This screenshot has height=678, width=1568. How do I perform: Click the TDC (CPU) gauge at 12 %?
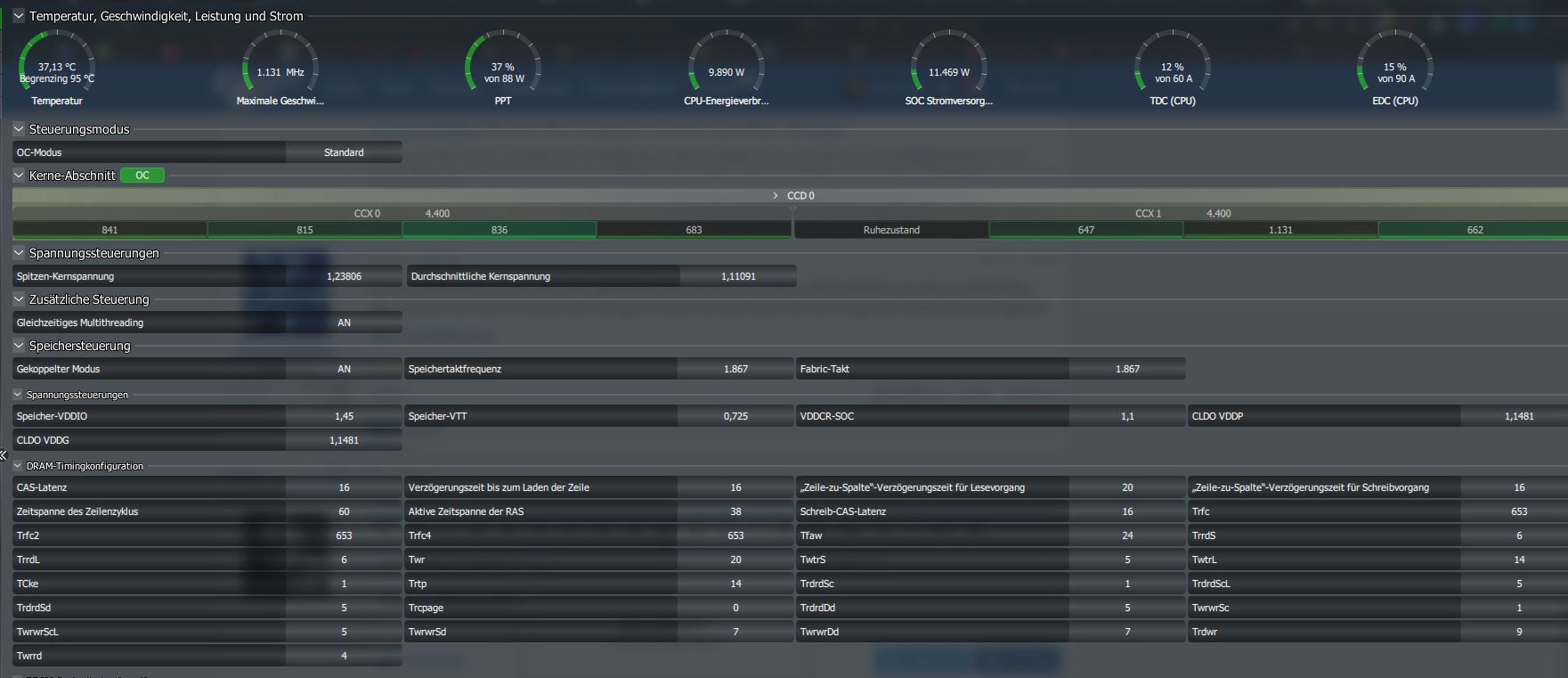click(x=1173, y=69)
